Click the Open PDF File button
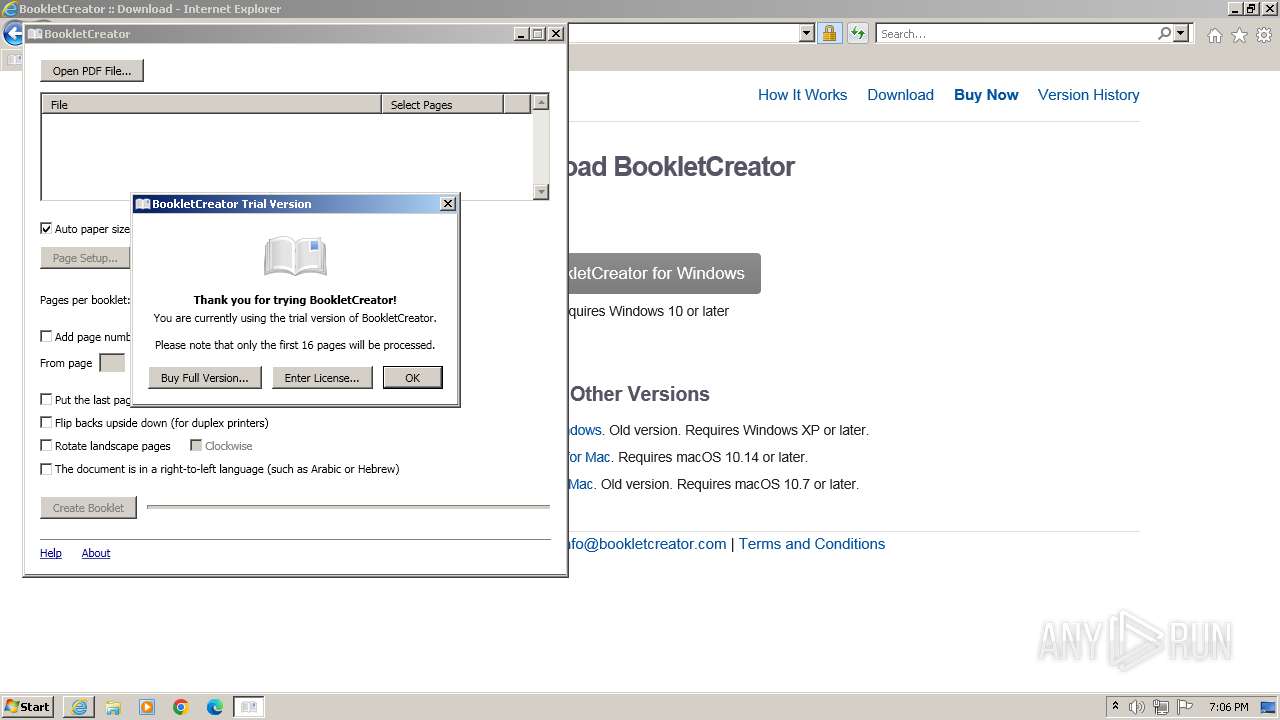This screenshot has height=720, width=1280. (92, 71)
